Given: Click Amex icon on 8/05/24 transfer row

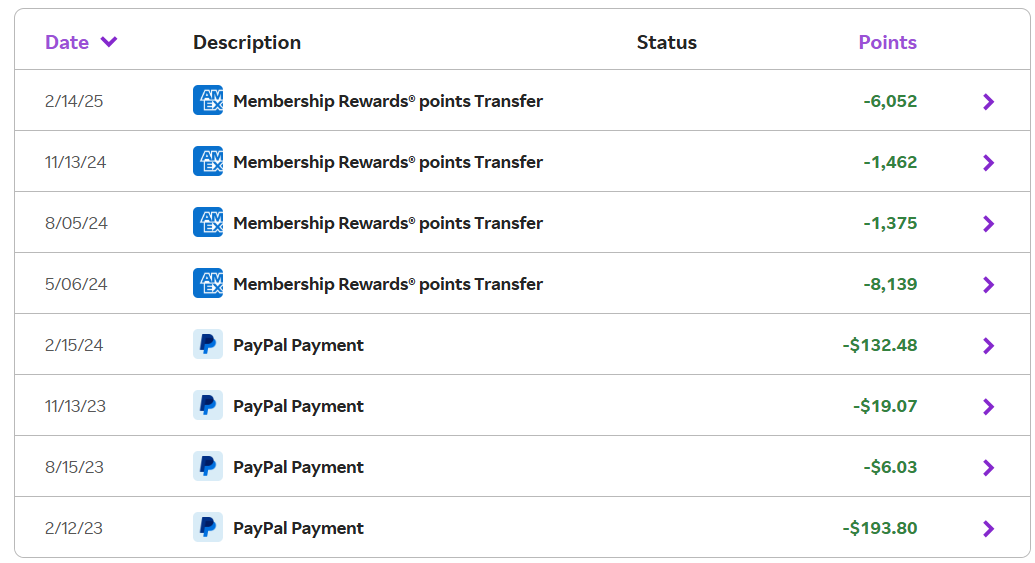Looking at the screenshot, I should 208,223.
